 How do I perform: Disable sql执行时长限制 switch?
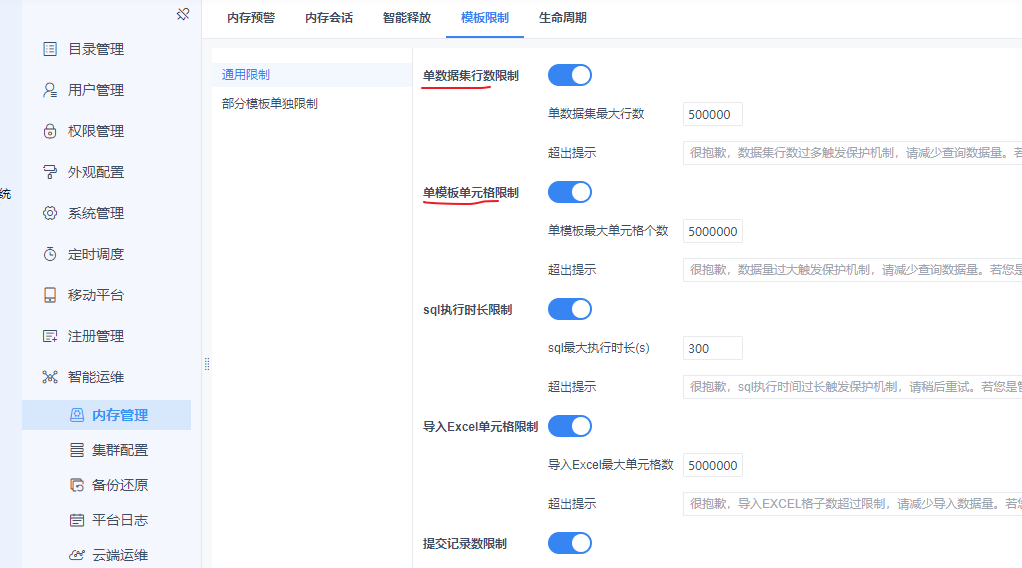click(570, 309)
